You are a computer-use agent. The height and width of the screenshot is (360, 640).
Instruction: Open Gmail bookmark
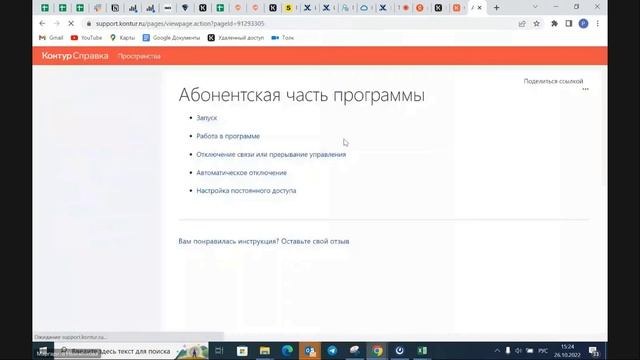51,38
